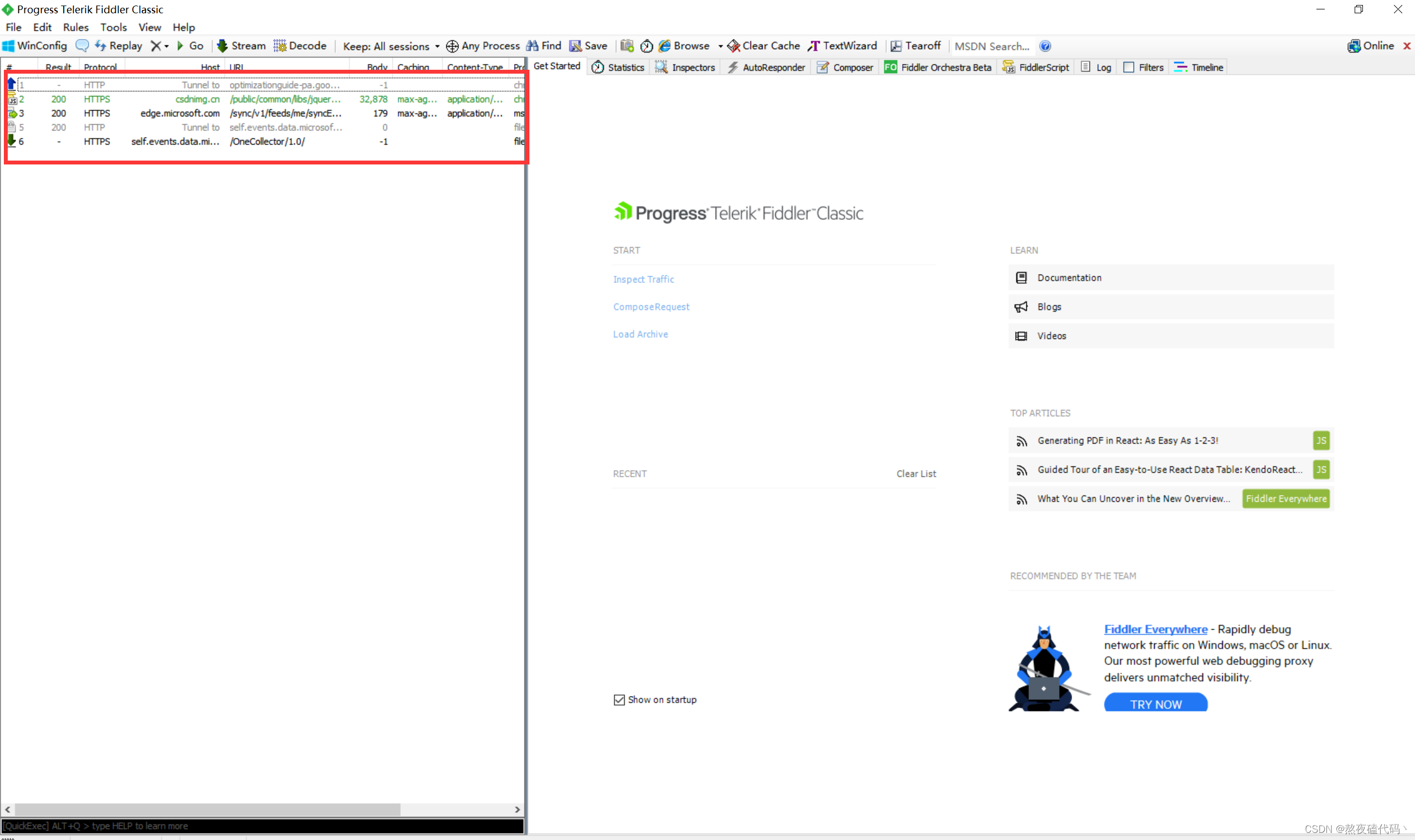Open What You Can Uncover article
This screenshot has height=840, width=1415.
point(1171,499)
